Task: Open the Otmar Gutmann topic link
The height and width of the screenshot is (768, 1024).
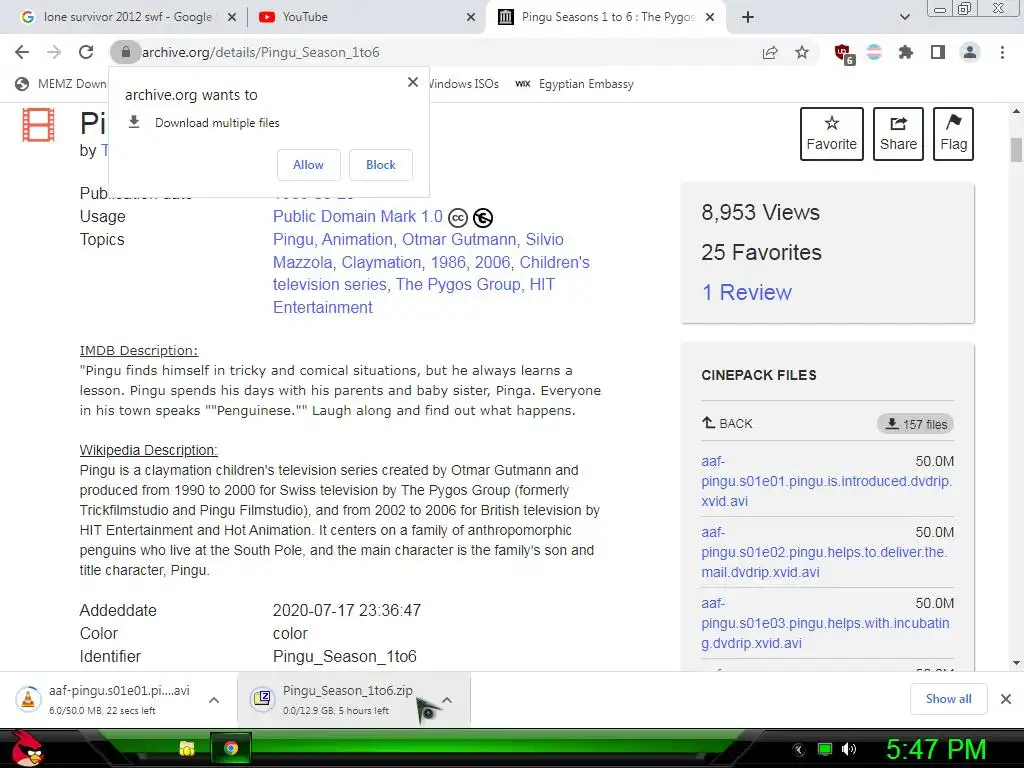Action: (458, 240)
